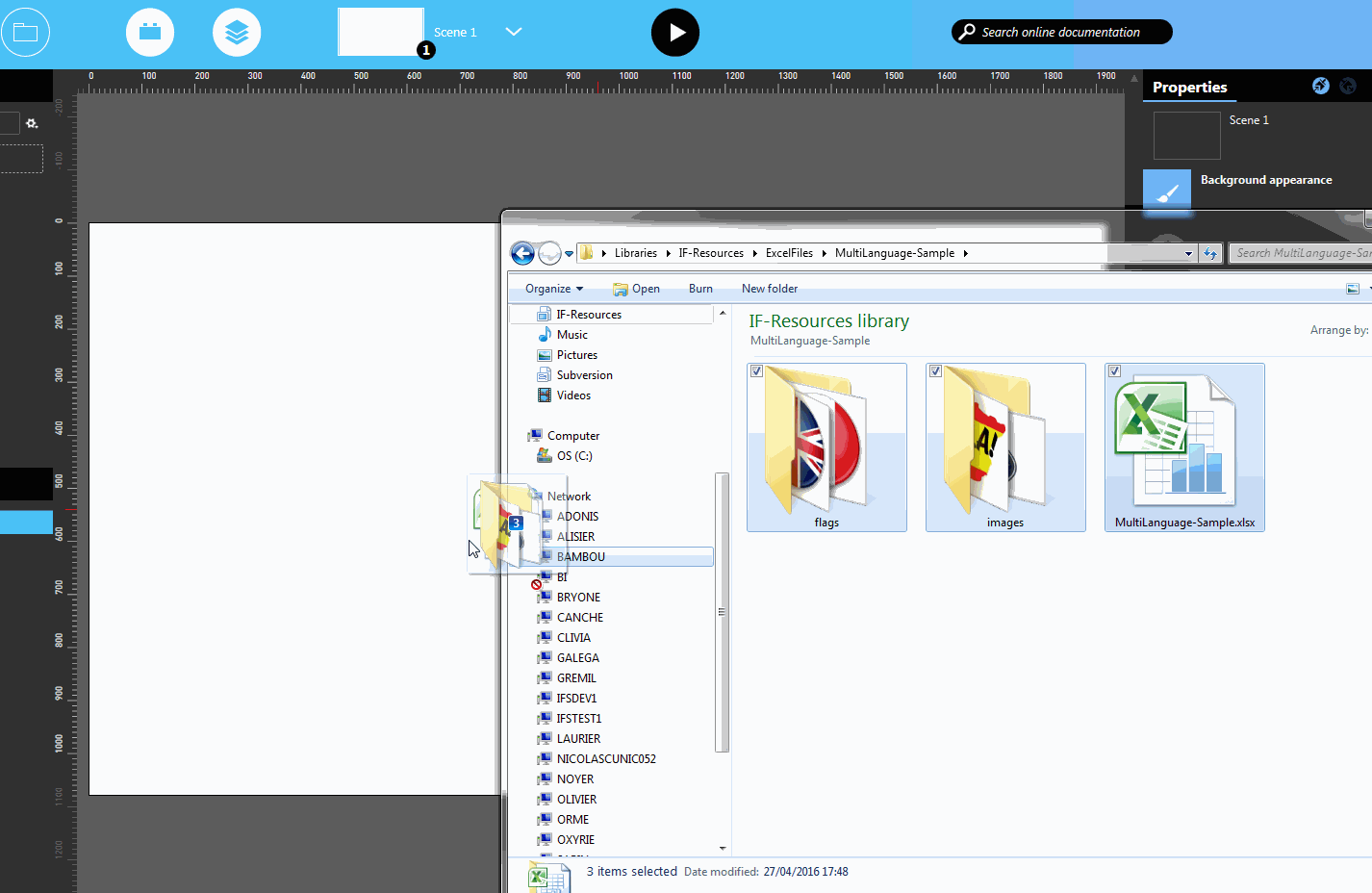Expand the Scene 1 dropdown chevron

(x=514, y=32)
